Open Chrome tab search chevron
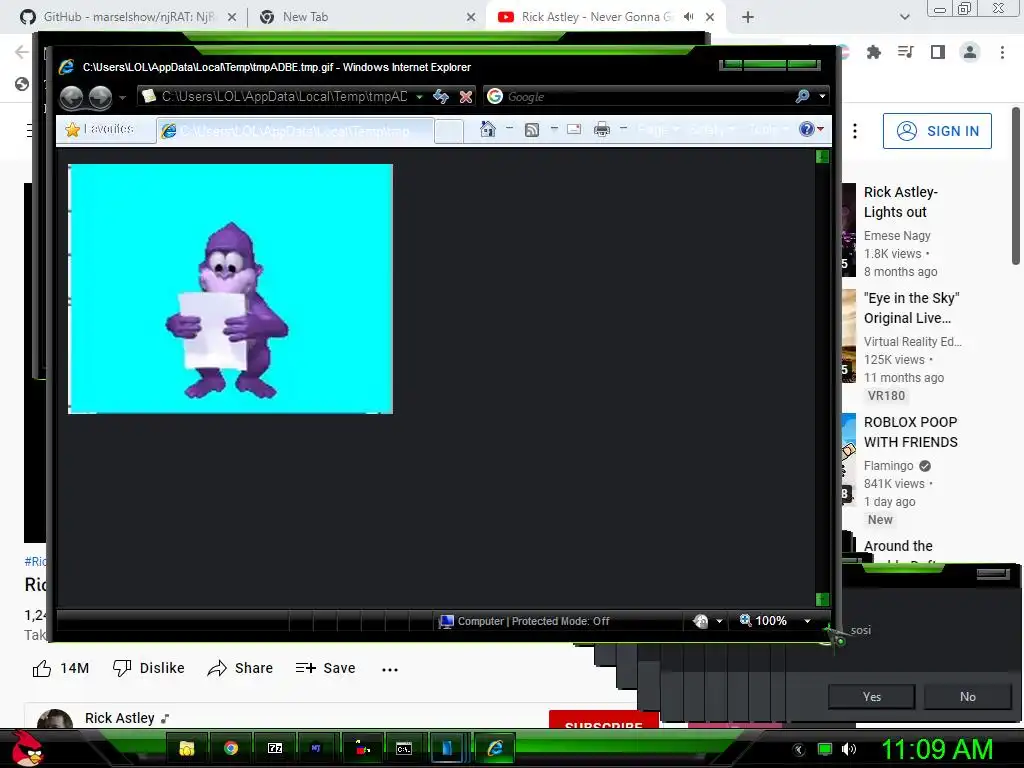This screenshot has height=768, width=1024. pos(904,17)
